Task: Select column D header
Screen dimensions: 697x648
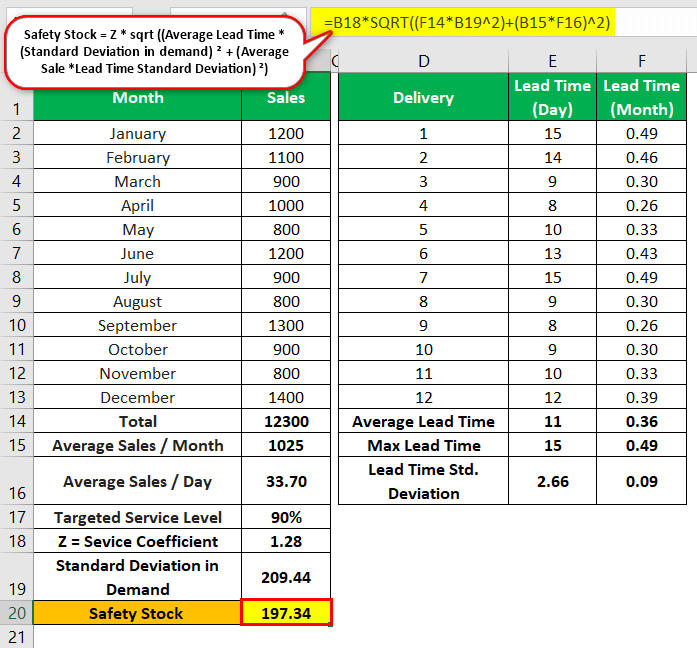Action: 423,61
